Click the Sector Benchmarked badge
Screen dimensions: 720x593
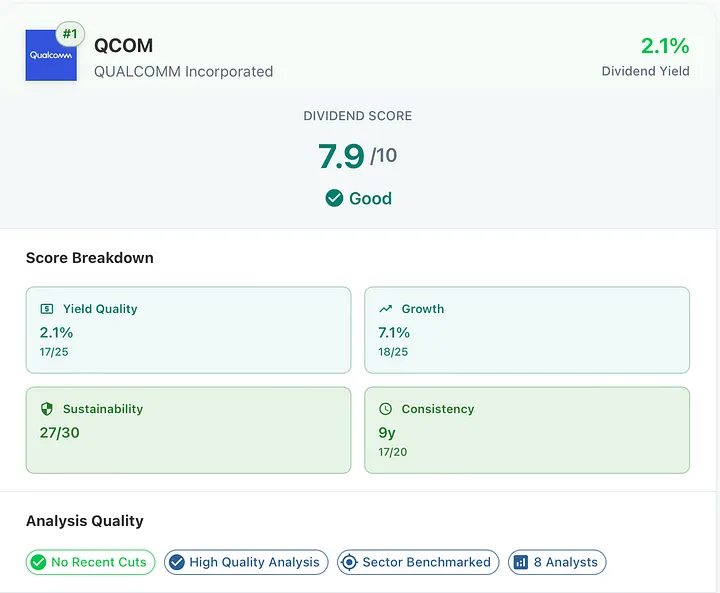click(x=418, y=562)
